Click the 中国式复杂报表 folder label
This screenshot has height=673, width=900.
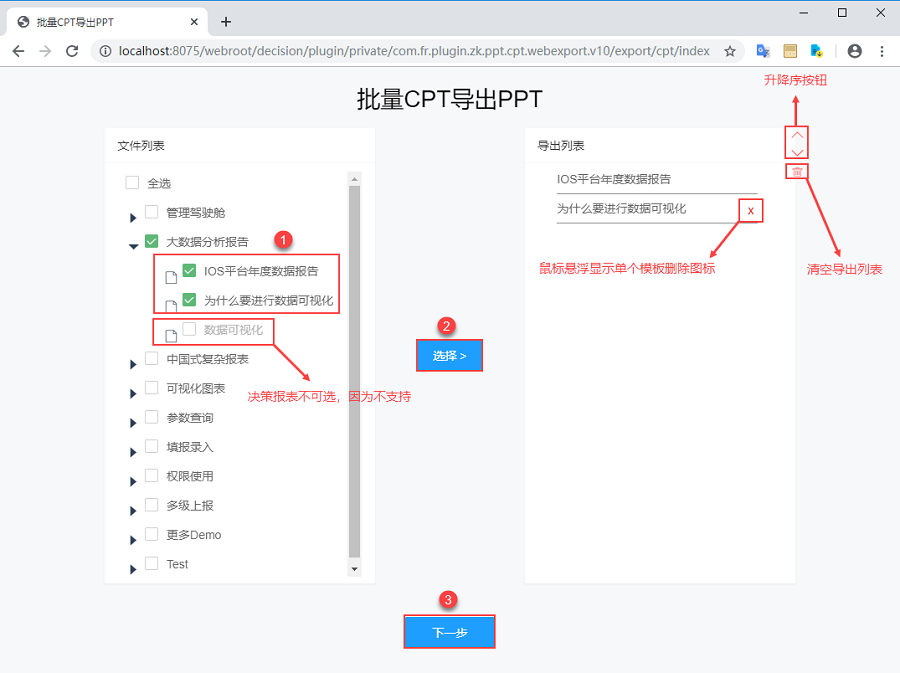pyautogui.click(x=207, y=359)
